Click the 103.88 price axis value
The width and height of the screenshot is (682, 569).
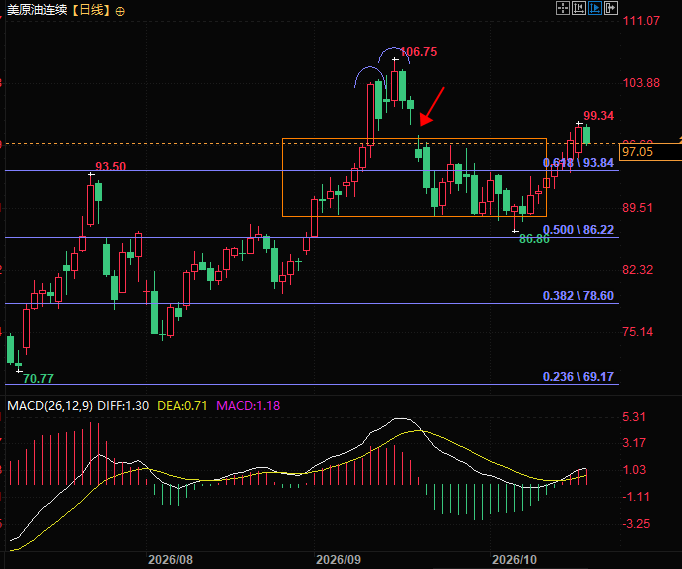click(x=641, y=83)
